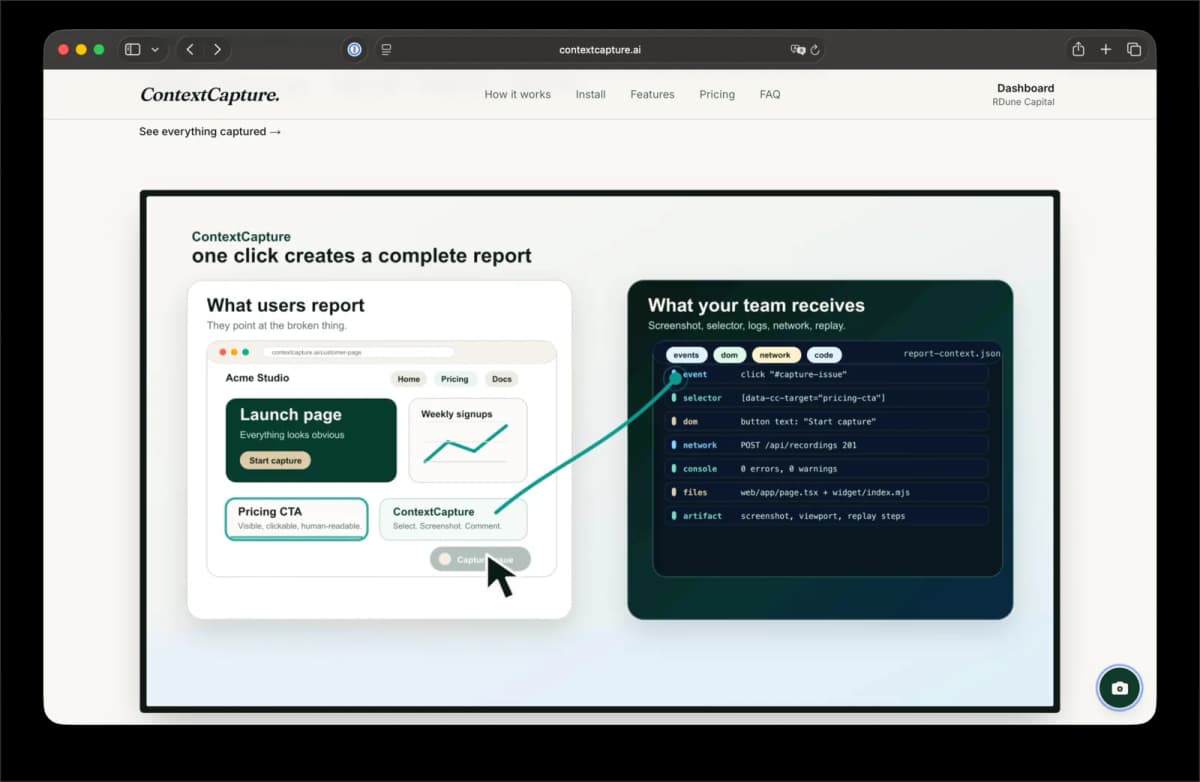This screenshot has width=1200, height=782.
Task: Go back with the back arrow
Action: point(190,49)
